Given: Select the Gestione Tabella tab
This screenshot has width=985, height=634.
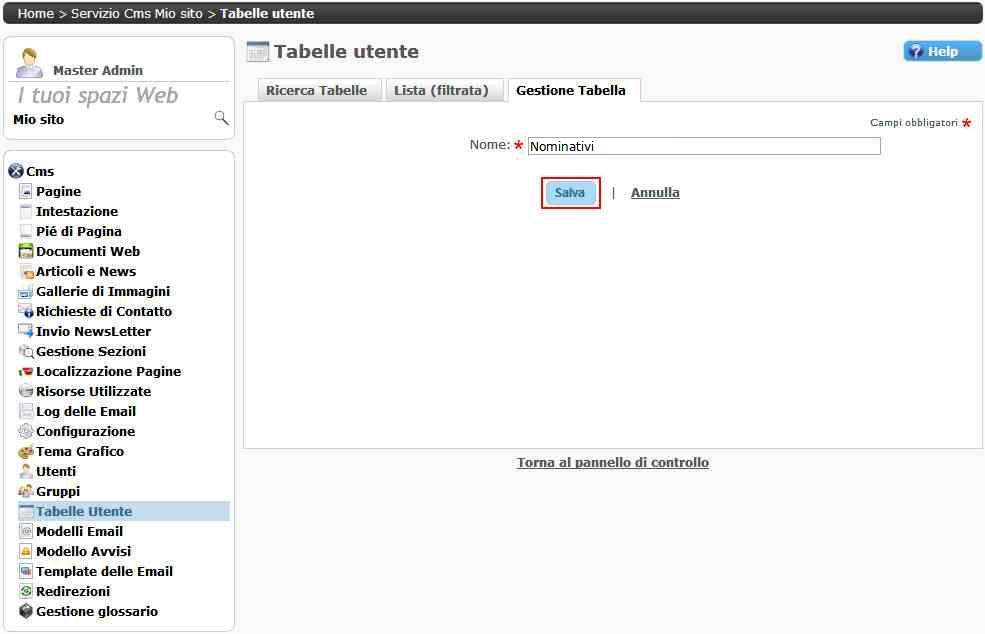Looking at the screenshot, I should pyautogui.click(x=571, y=90).
